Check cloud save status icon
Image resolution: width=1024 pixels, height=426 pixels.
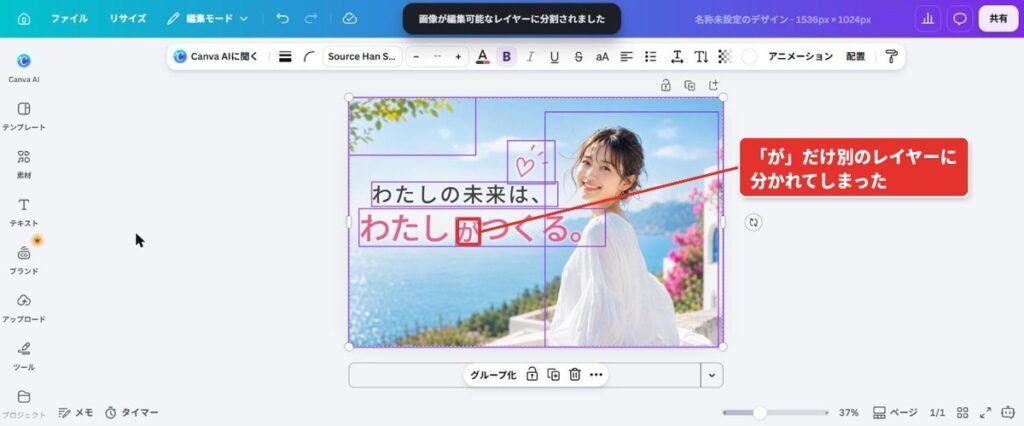pos(349,18)
